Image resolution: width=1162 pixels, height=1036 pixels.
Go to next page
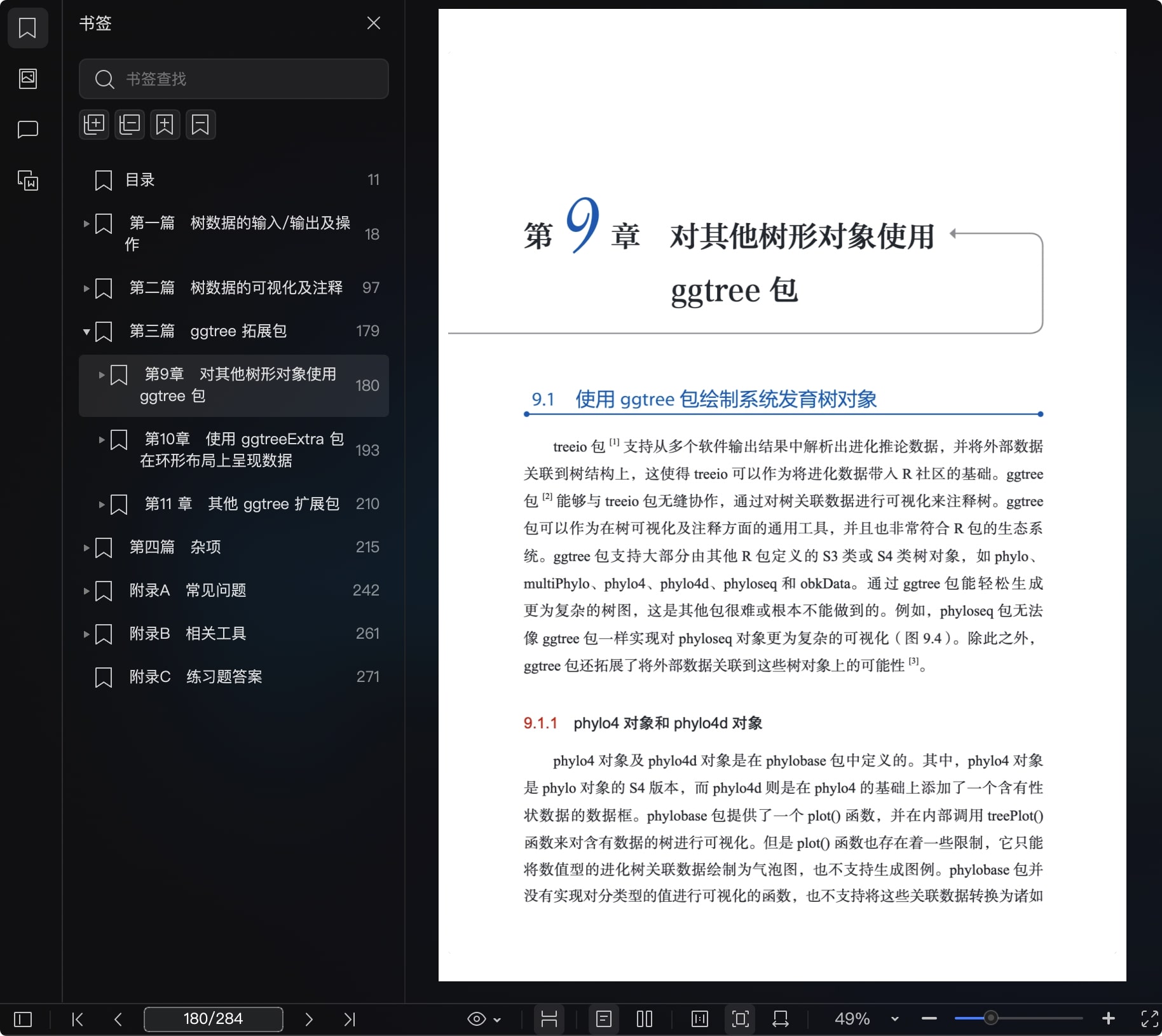pyautogui.click(x=309, y=1019)
